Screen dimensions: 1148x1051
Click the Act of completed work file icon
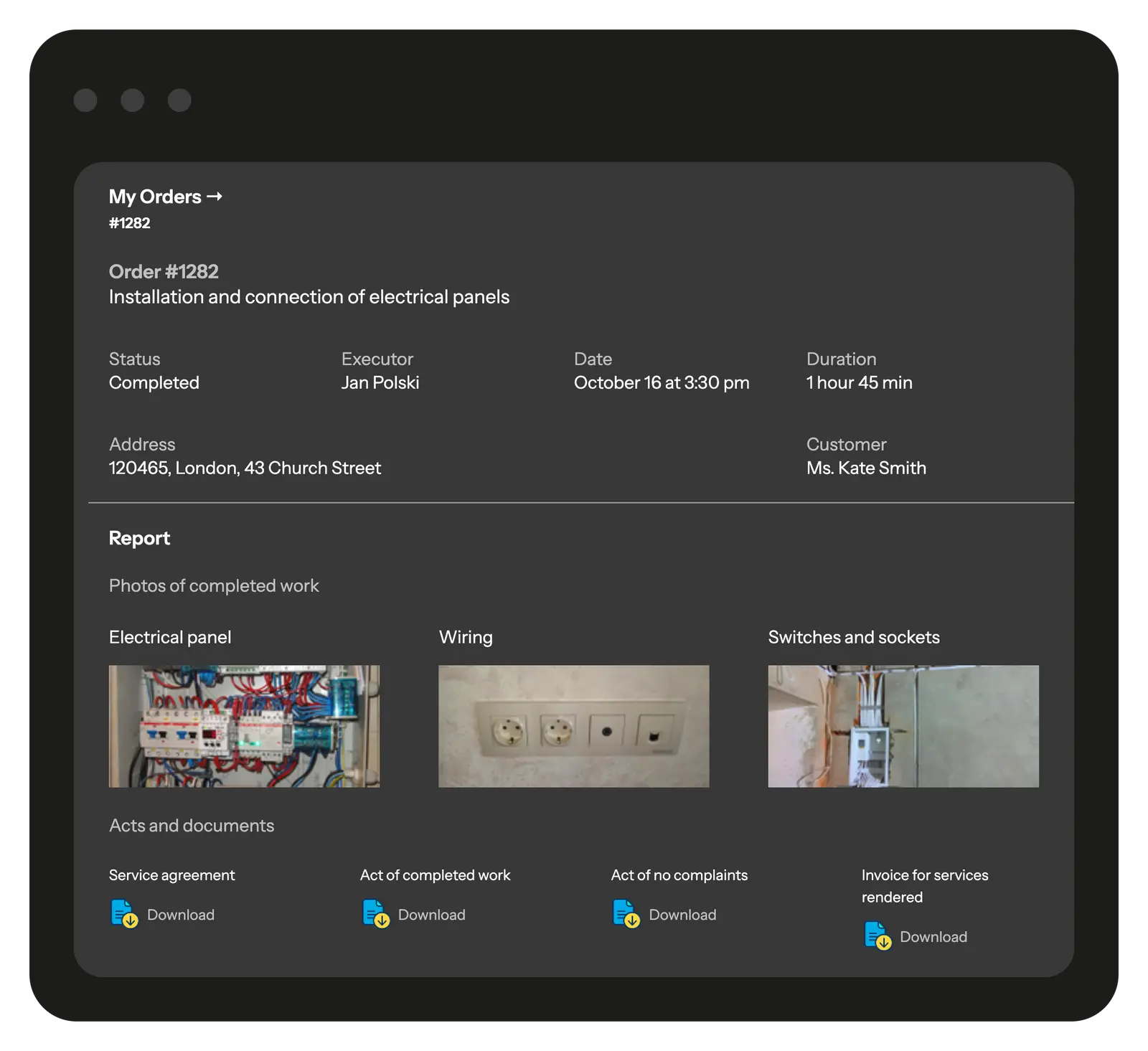click(375, 914)
